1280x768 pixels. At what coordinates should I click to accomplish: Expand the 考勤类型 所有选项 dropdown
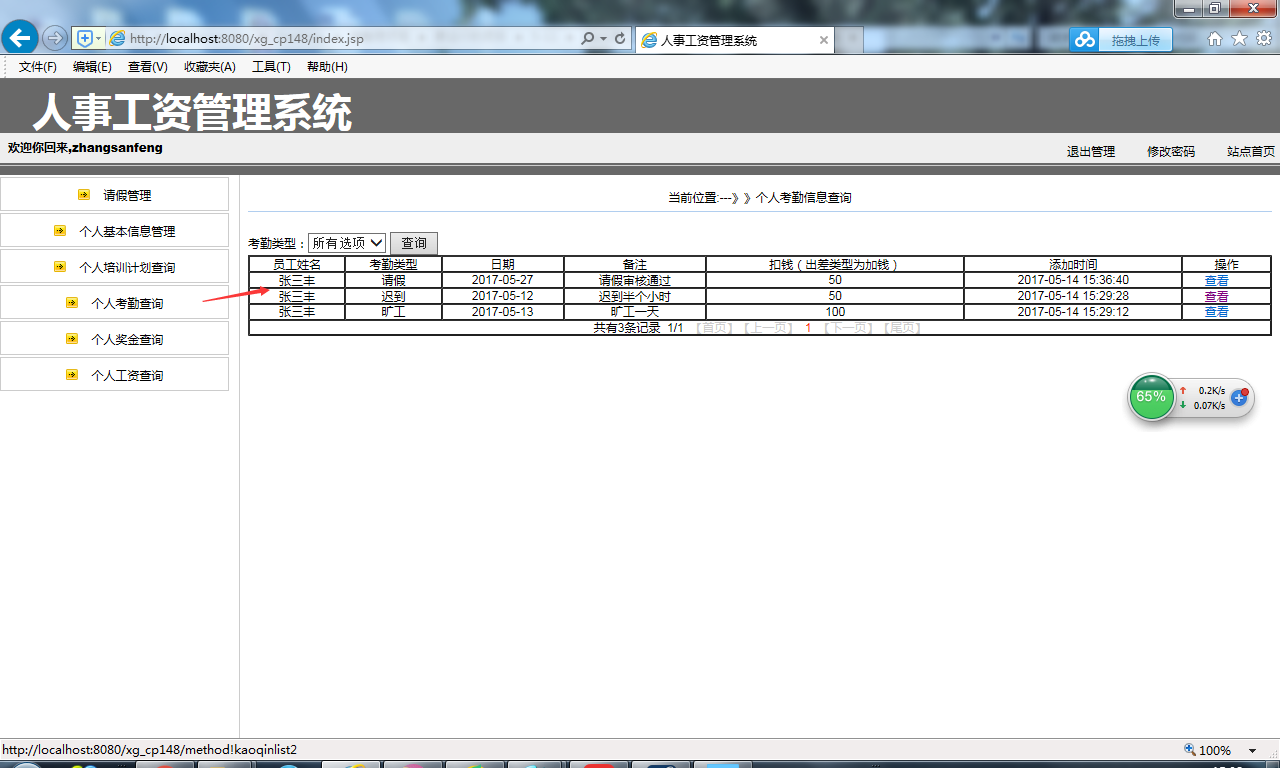coord(347,243)
